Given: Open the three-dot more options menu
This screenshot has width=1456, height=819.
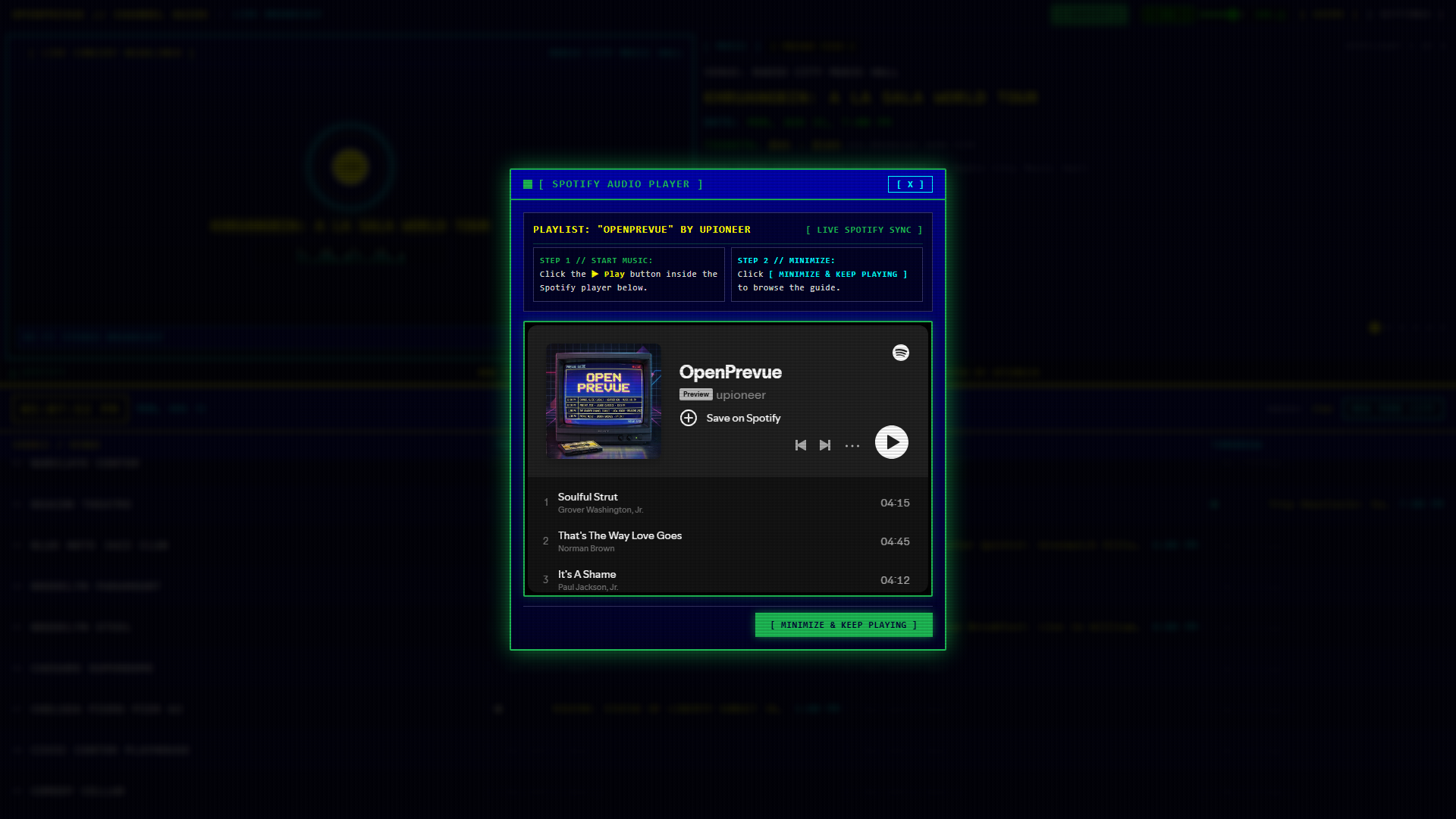Looking at the screenshot, I should [852, 446].
